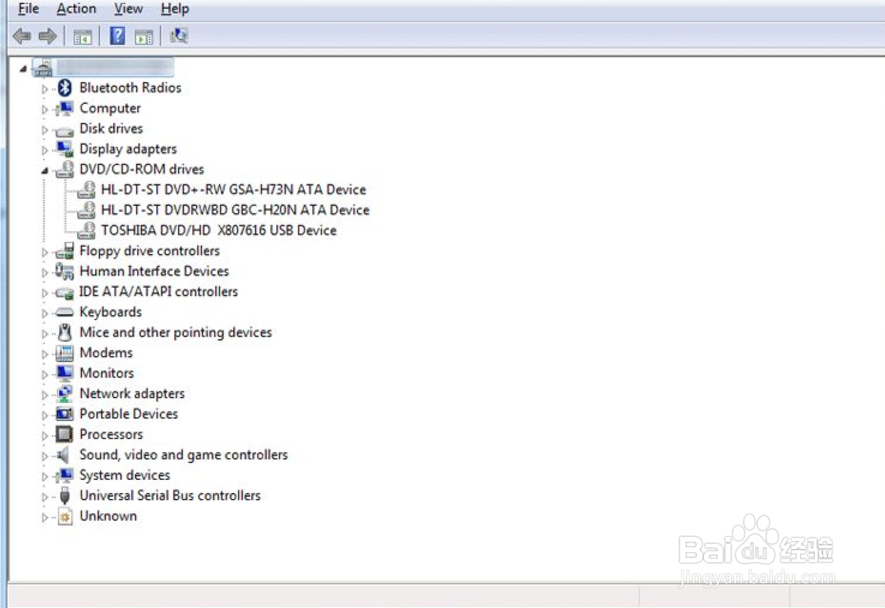885x608 pixels.
Task: Click the Forward navigation arrow
Action: pyautogui.click(x=46, y=36)
